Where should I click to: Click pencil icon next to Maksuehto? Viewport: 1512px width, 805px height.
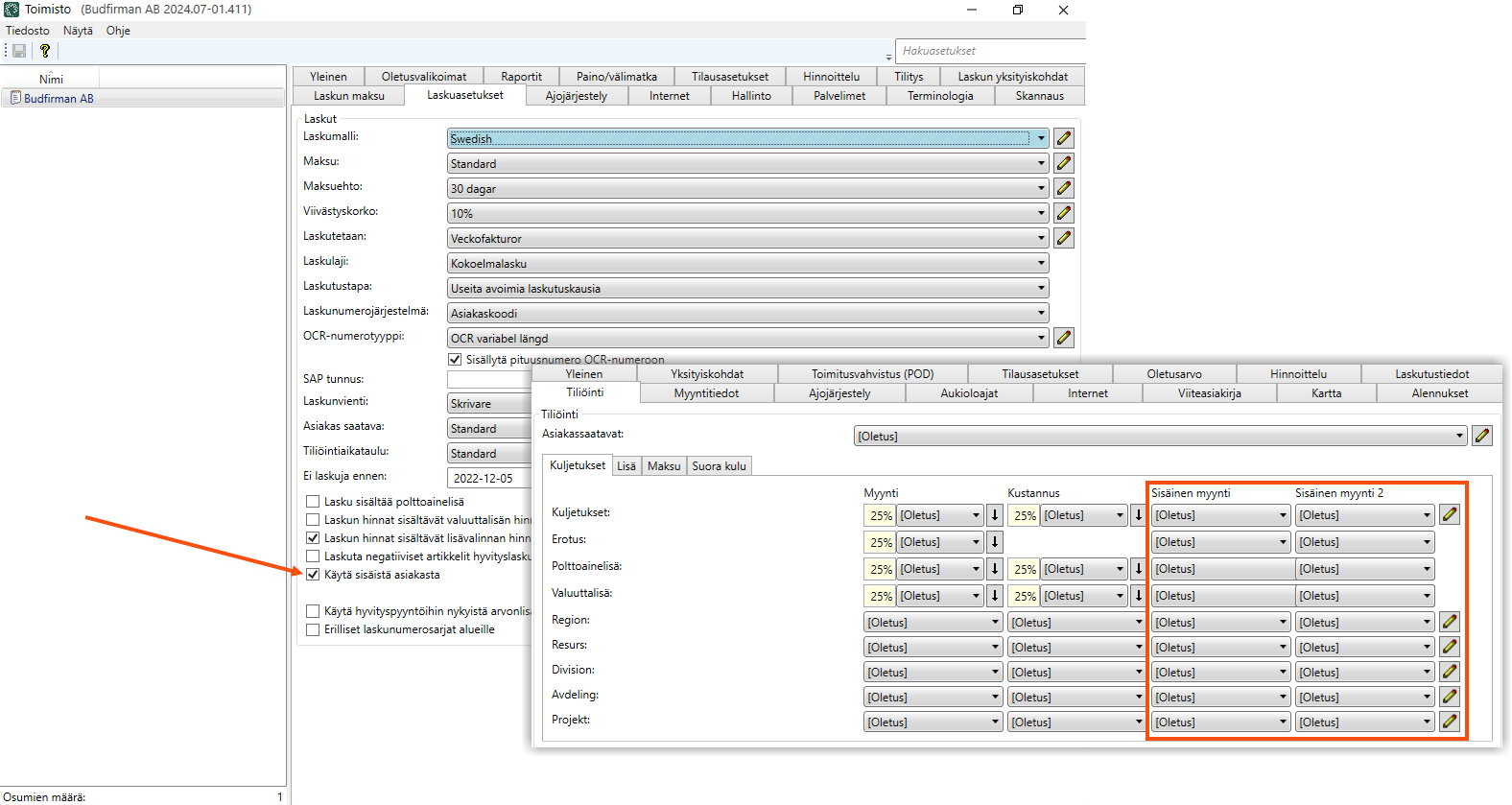1063,188
